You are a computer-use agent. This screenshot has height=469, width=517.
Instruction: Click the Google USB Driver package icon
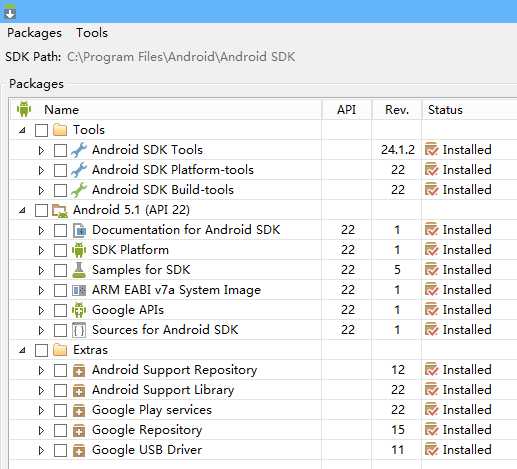79,450
